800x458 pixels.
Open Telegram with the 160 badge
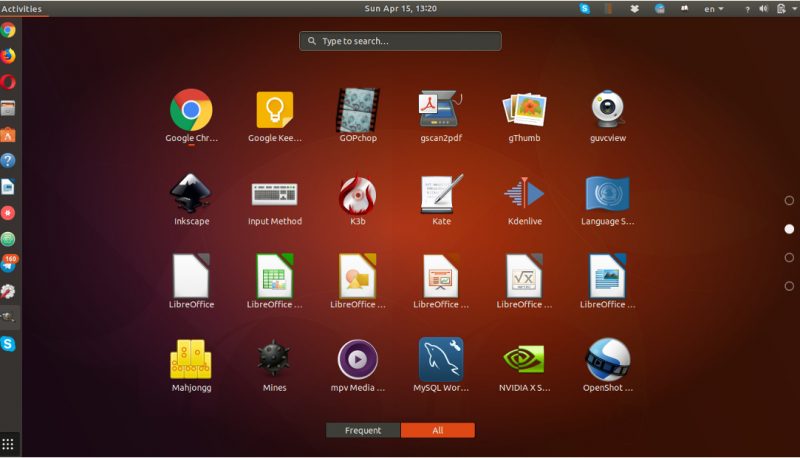click(9, 264)
